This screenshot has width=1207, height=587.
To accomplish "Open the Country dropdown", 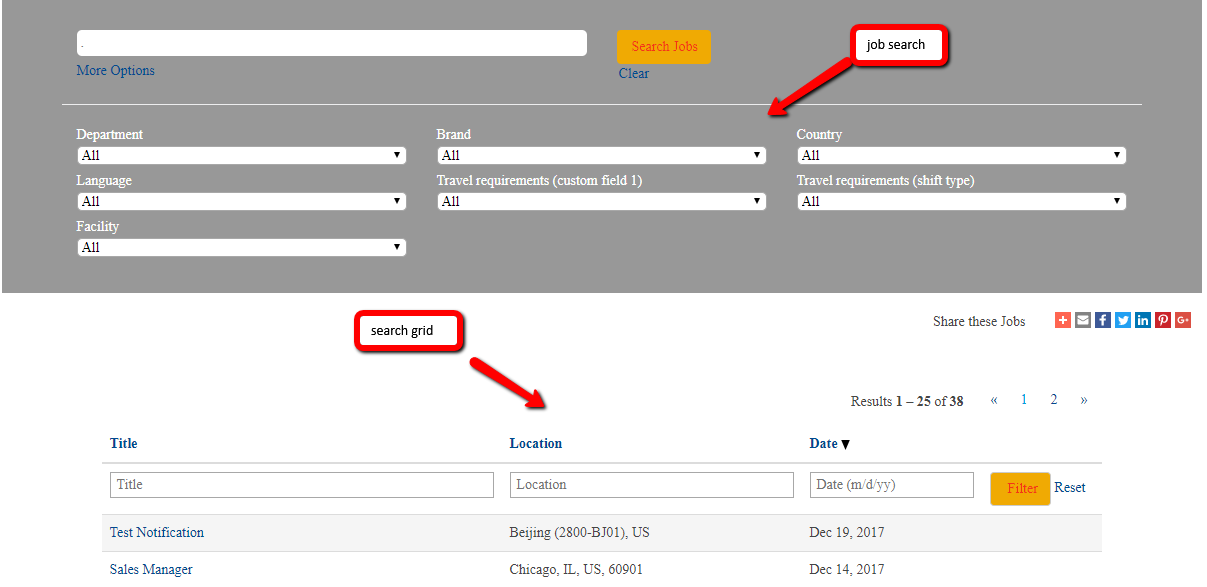I will click(x=962, y=155).
